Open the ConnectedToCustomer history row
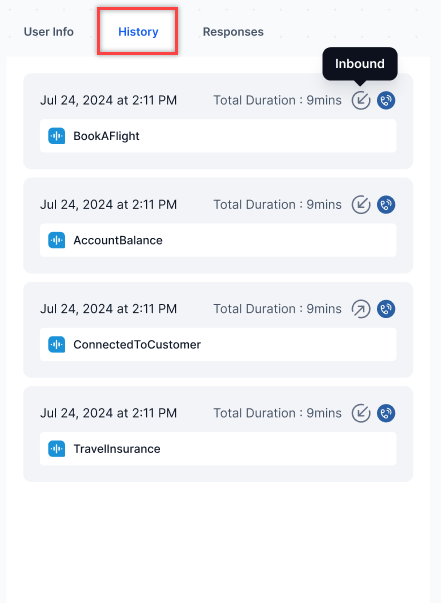Screen dimensions: 441x603 click(x=218, y=345)
